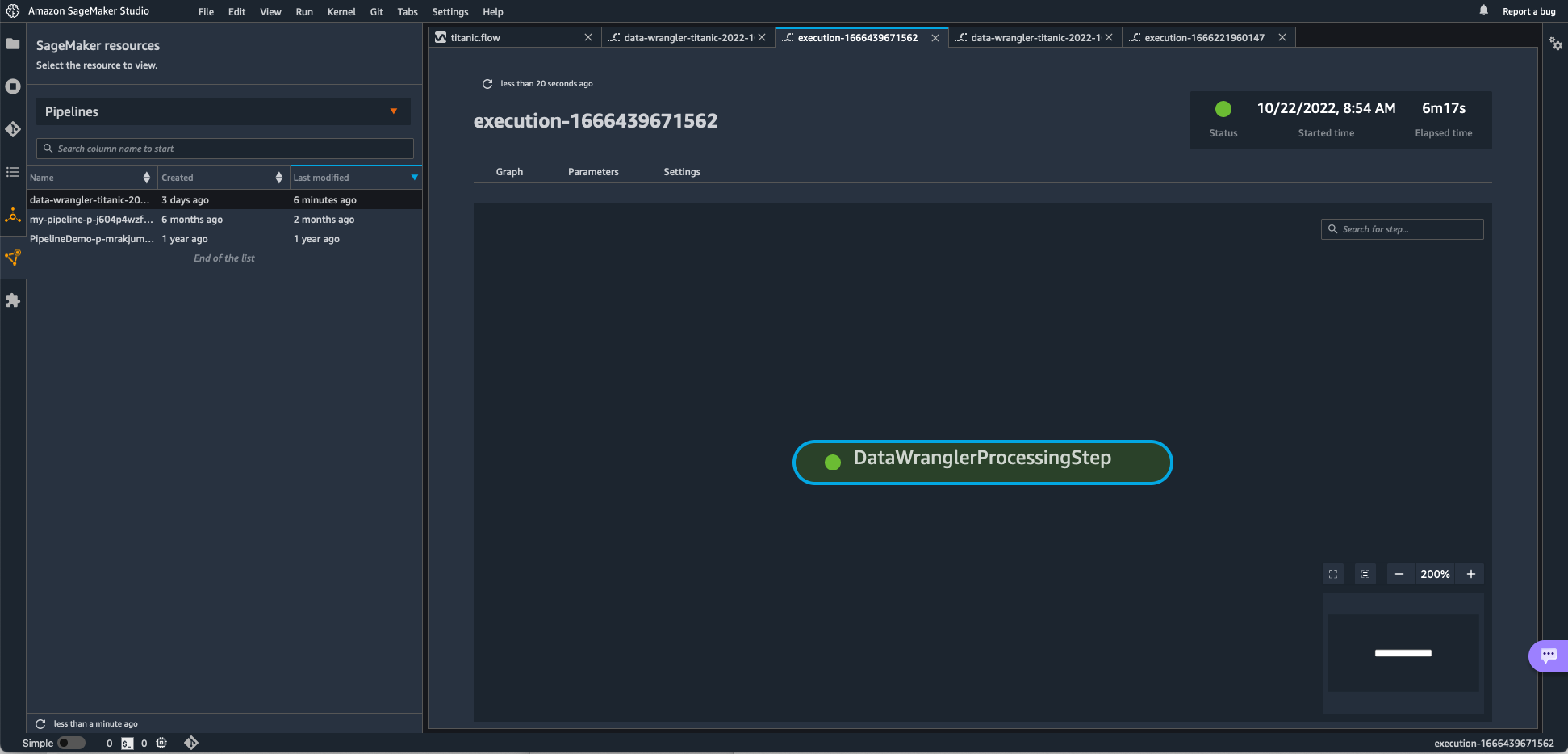Open the Edit menu

(237, 12)
